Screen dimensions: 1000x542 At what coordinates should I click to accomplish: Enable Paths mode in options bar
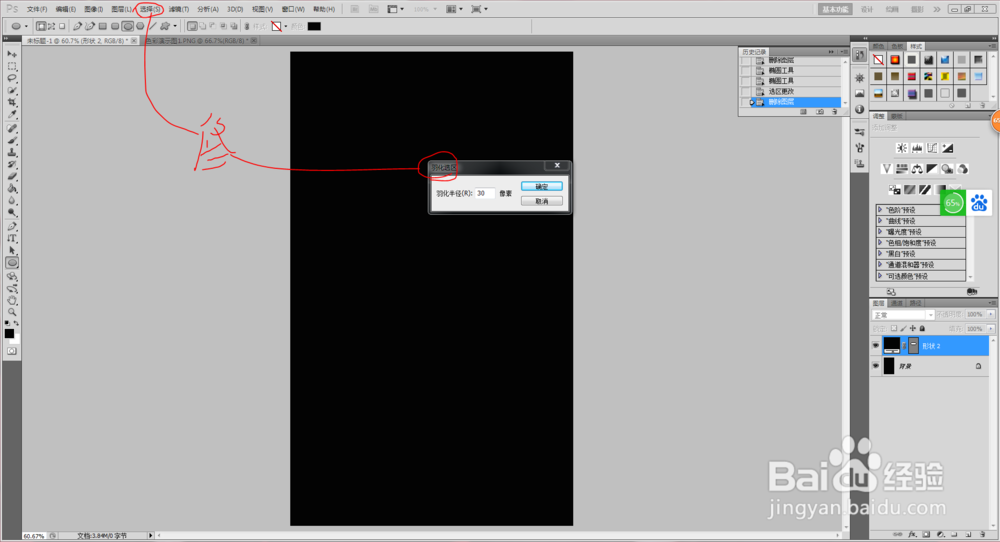(52, 26)
